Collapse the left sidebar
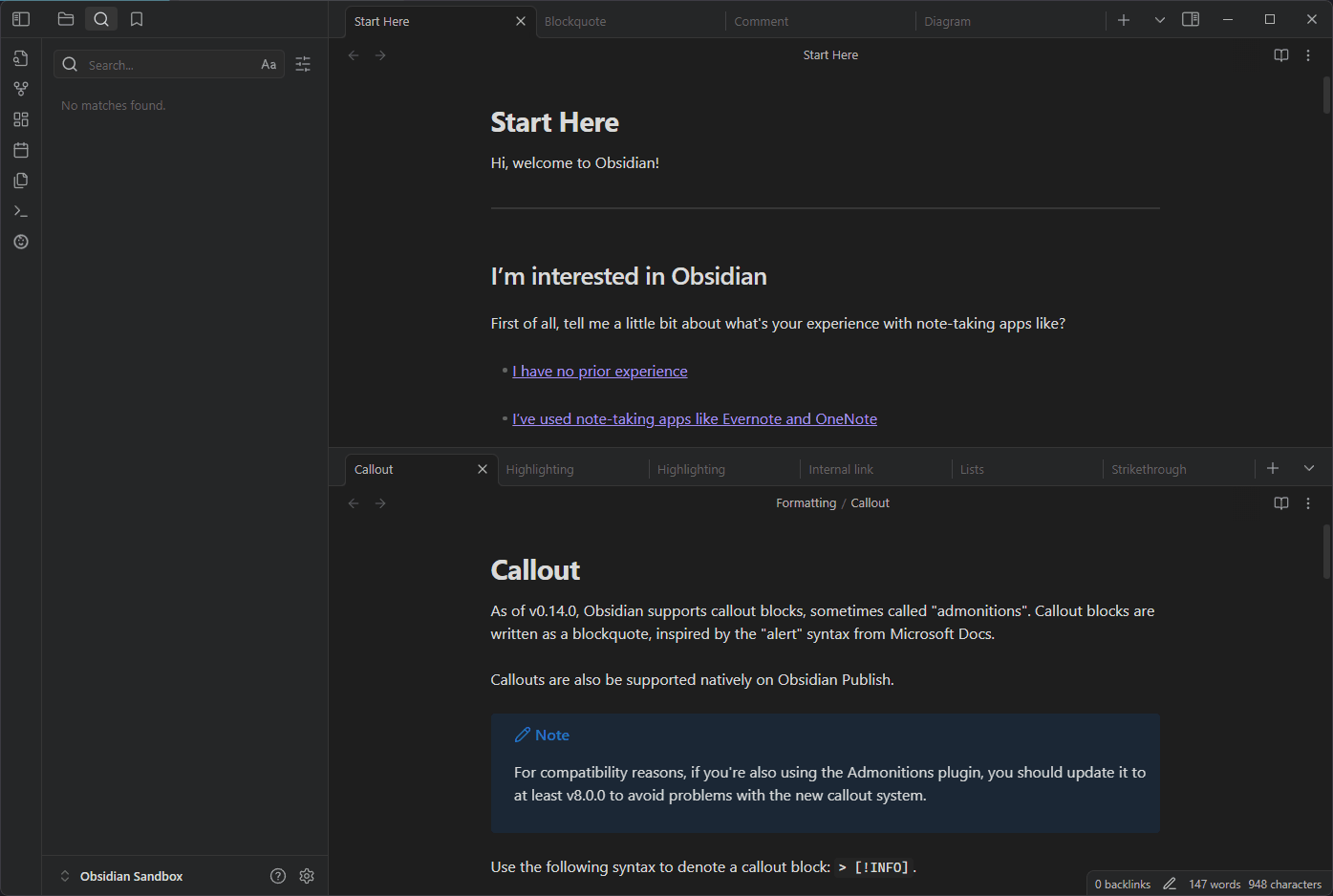Image resolution: width=1333 pixels, height=896 pixels. click(21, 19)
